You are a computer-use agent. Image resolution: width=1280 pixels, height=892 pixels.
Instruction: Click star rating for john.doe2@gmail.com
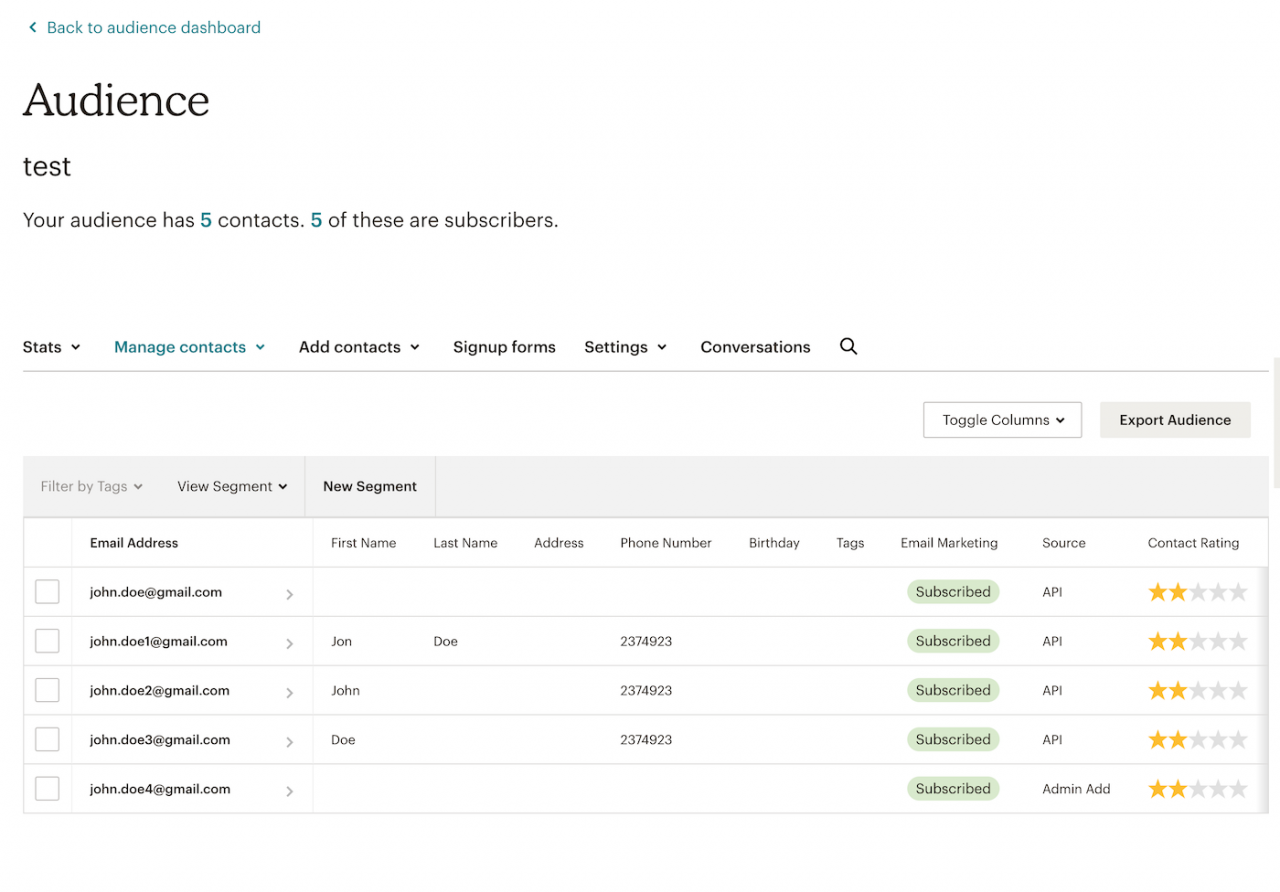click(1197, 690)
